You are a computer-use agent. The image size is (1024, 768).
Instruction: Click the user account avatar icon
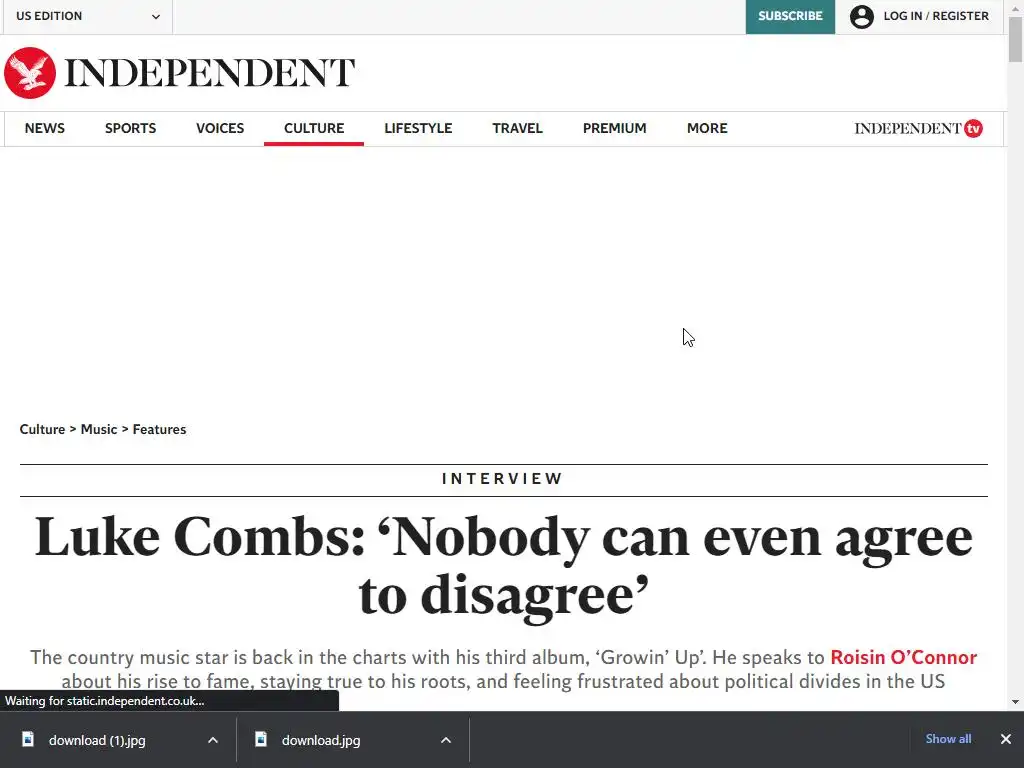click(861, 16)
